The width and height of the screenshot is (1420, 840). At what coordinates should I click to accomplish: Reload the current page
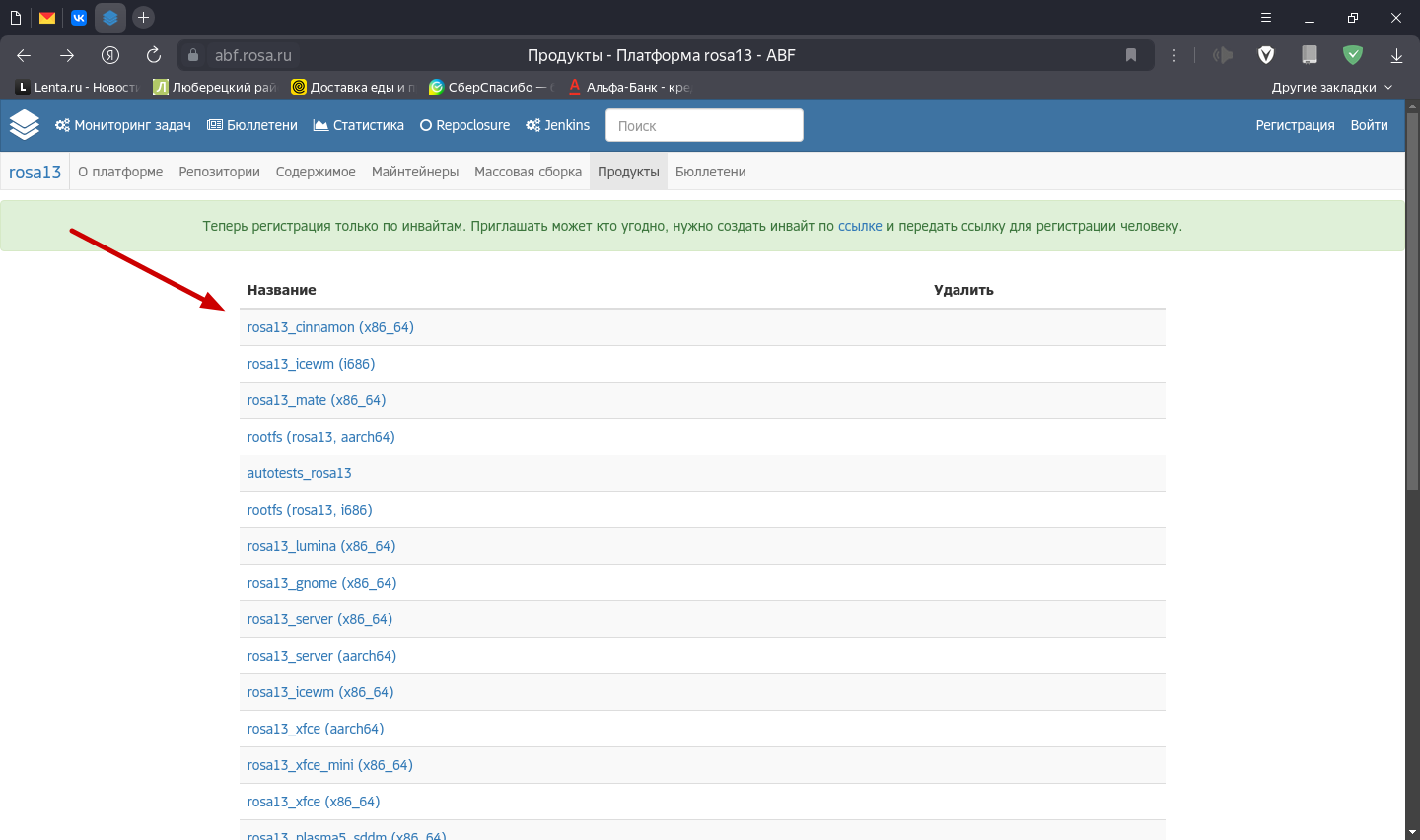[x=153, y=55]
